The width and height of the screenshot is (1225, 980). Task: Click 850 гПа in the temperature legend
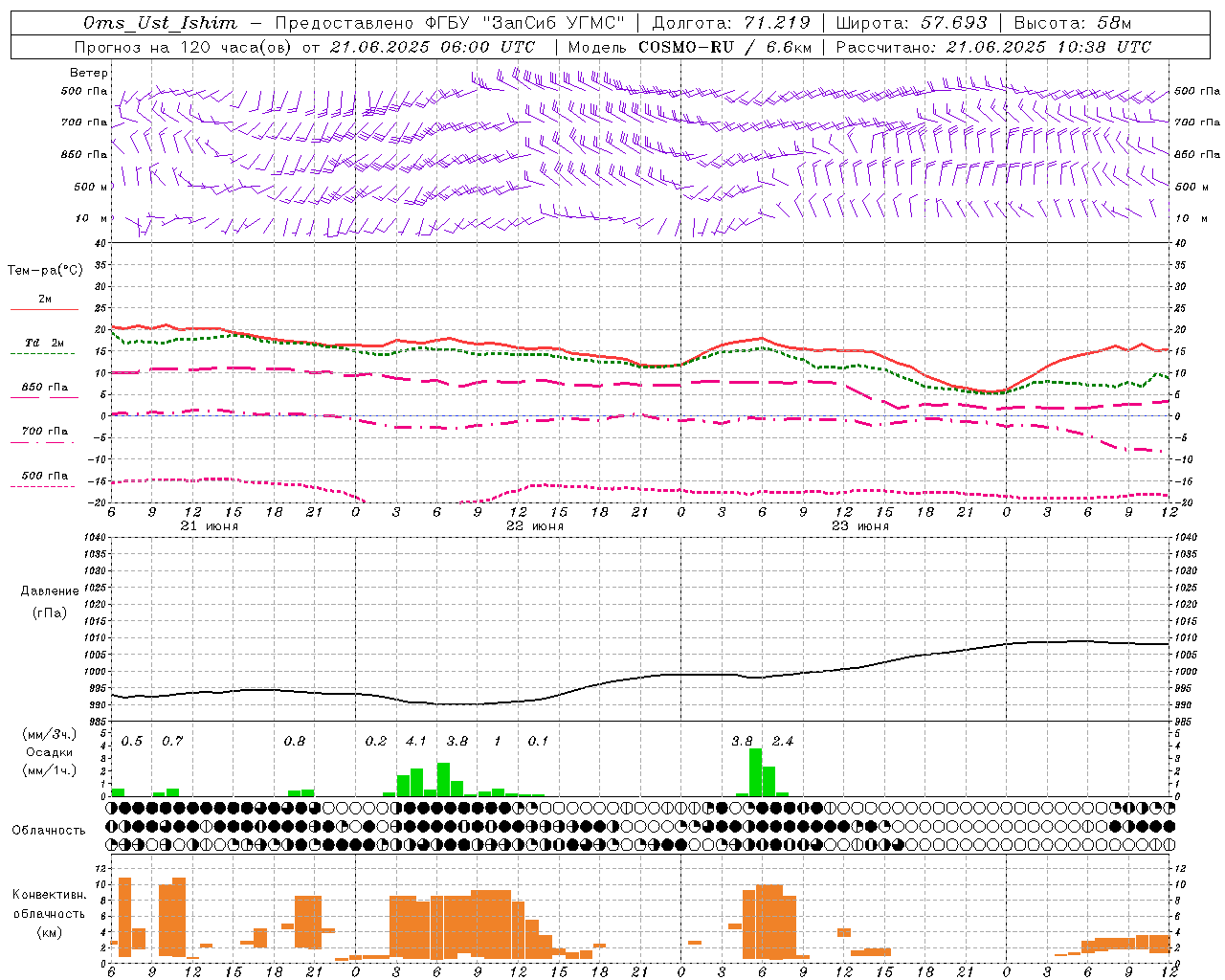[x=45, y=388]
